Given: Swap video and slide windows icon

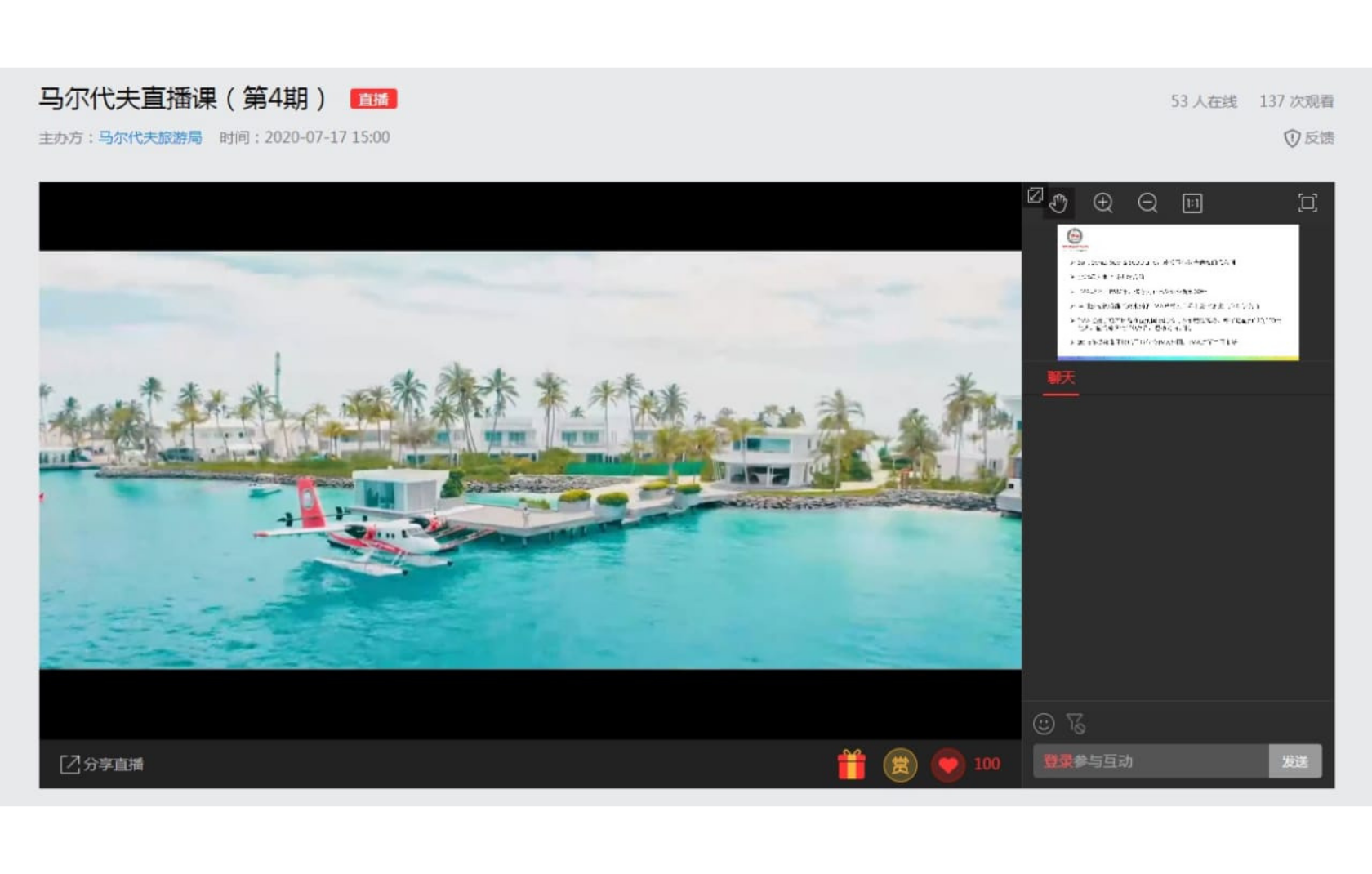Looking at the screenshot, I should (x=1035, y=194).
